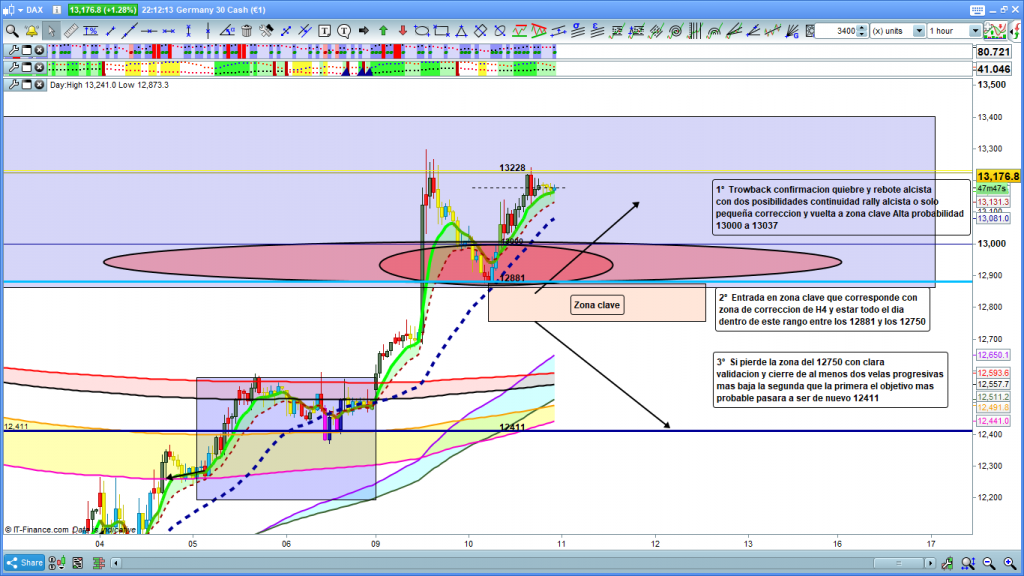The width and height of the screenshot is (1024, 576).
Task: Open settings wrench for the price chart
Action: pos(12,85)
